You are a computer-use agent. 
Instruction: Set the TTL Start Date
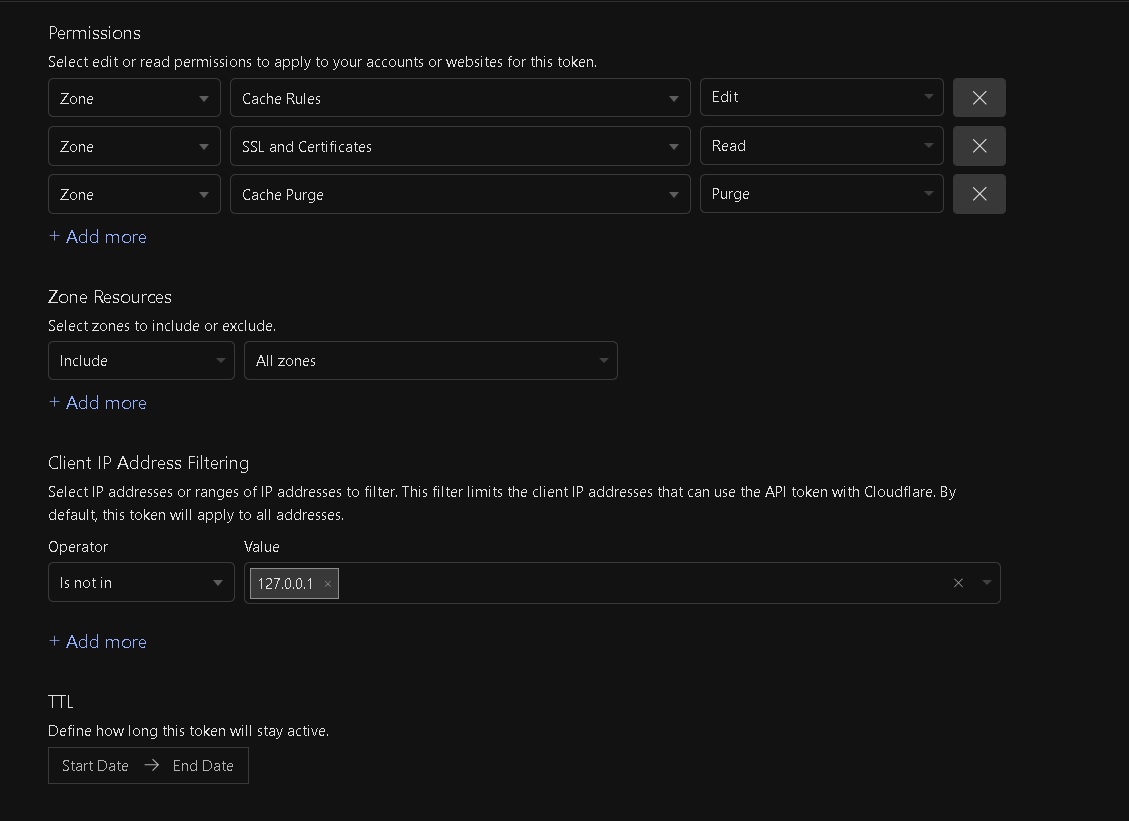point(95,766)
